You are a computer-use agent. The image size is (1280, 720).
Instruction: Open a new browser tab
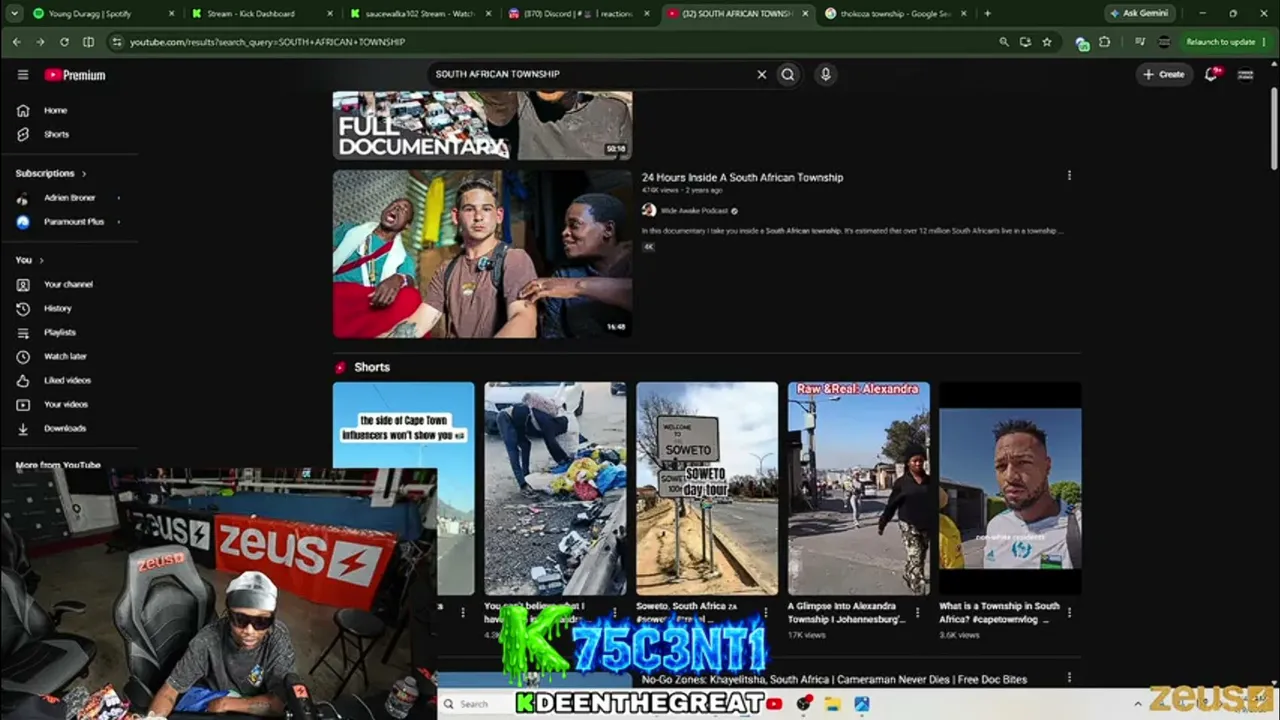(x=987, y=13)
